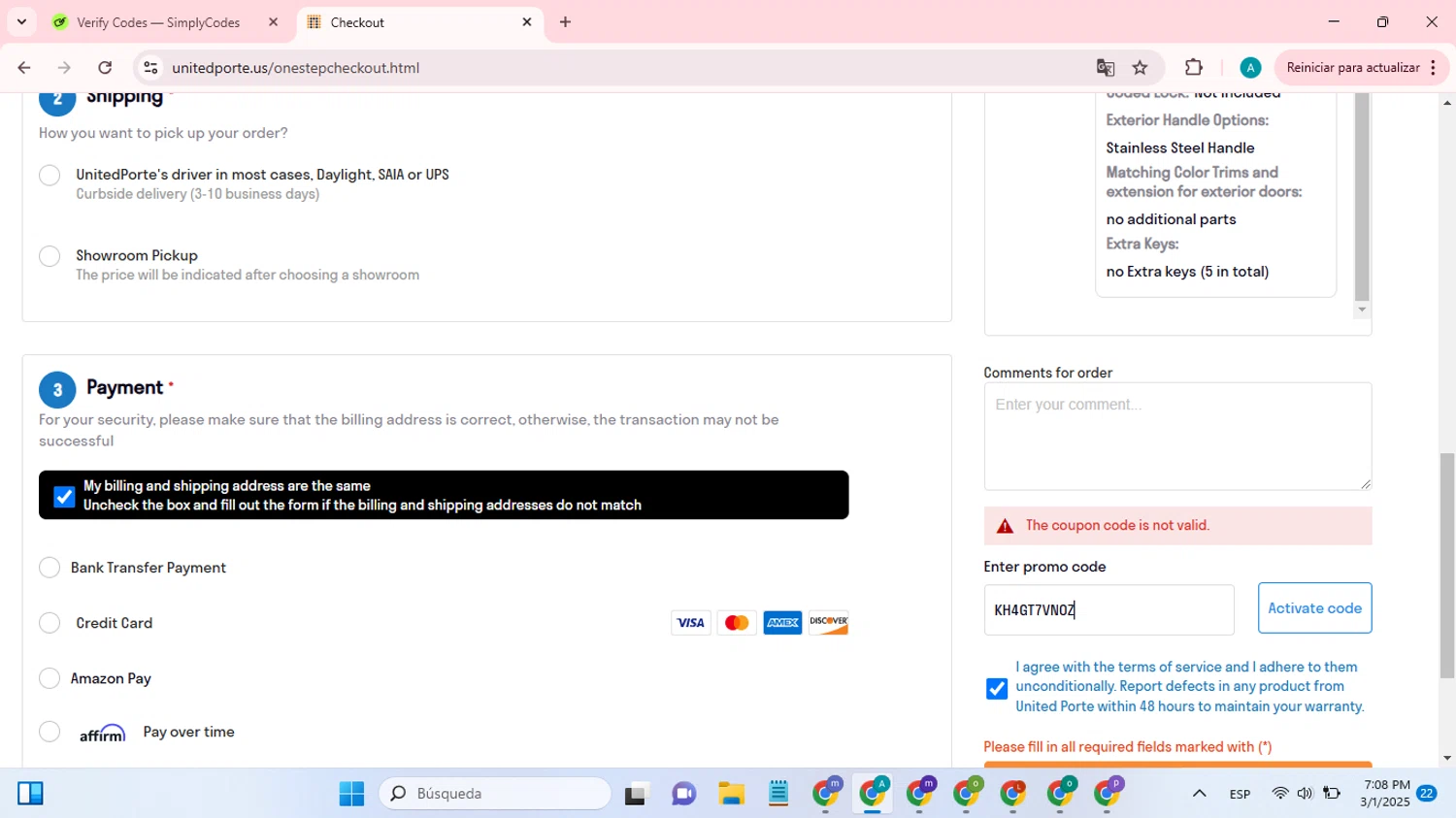Screen dimensions: 1456x818
Task: Toggle the terms of service agreement checkbox
Action: coord(996,688)
